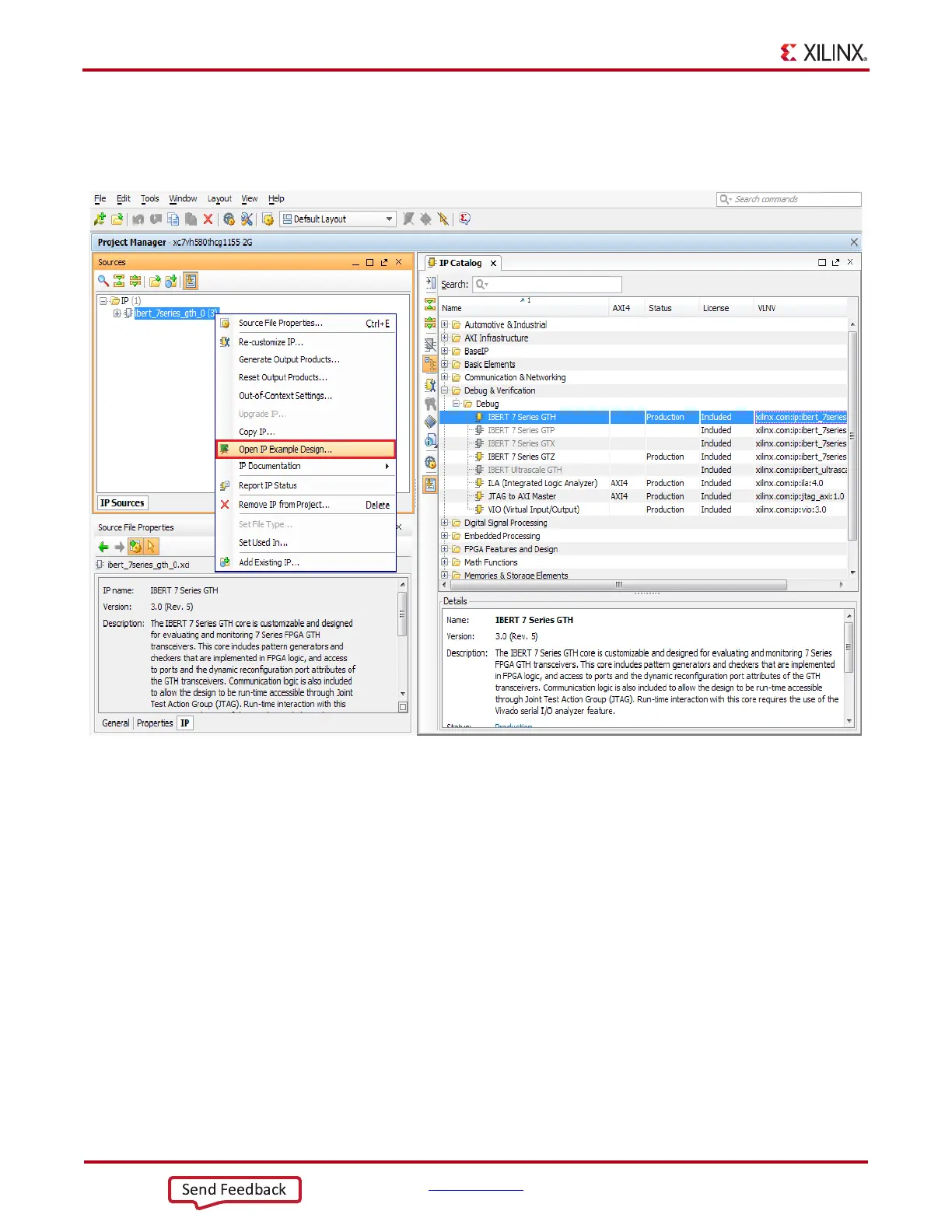
Task: Click the Status column header
Action: [673, 308]
